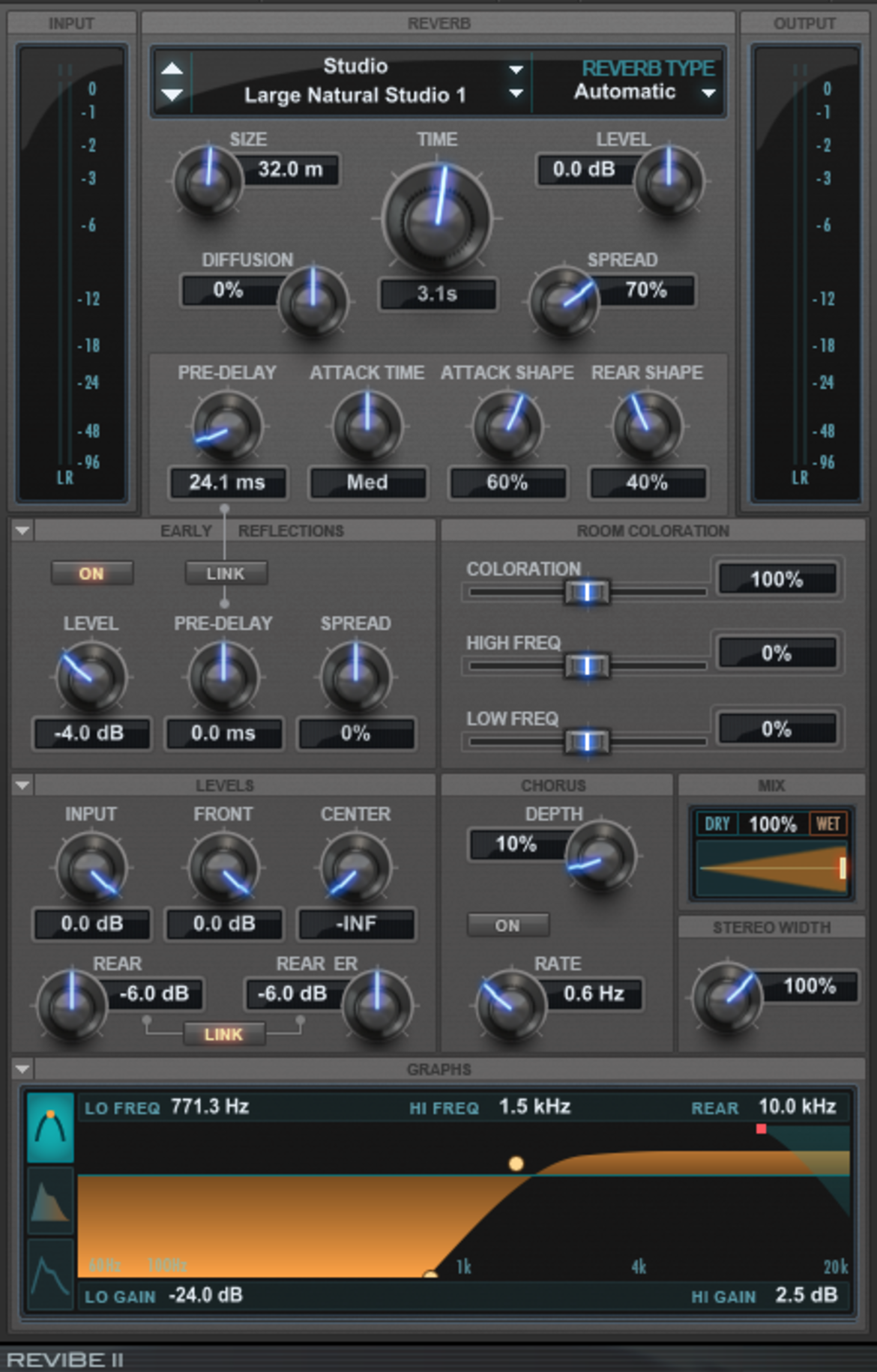The image size is (877, 1372).
Task: Open the Large Natural Studio 1 preset menu
Action: 516,94
